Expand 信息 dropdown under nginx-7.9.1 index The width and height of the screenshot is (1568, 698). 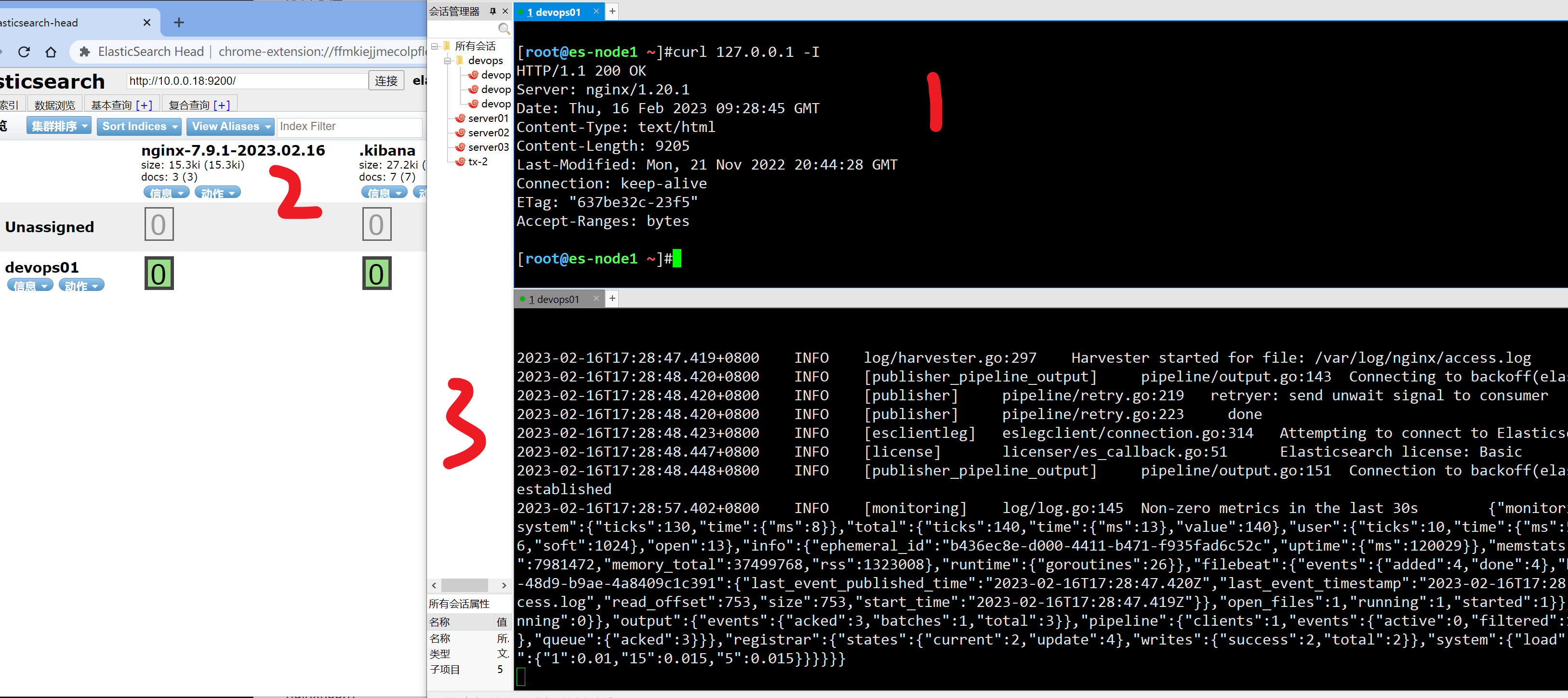click(166, 193)
